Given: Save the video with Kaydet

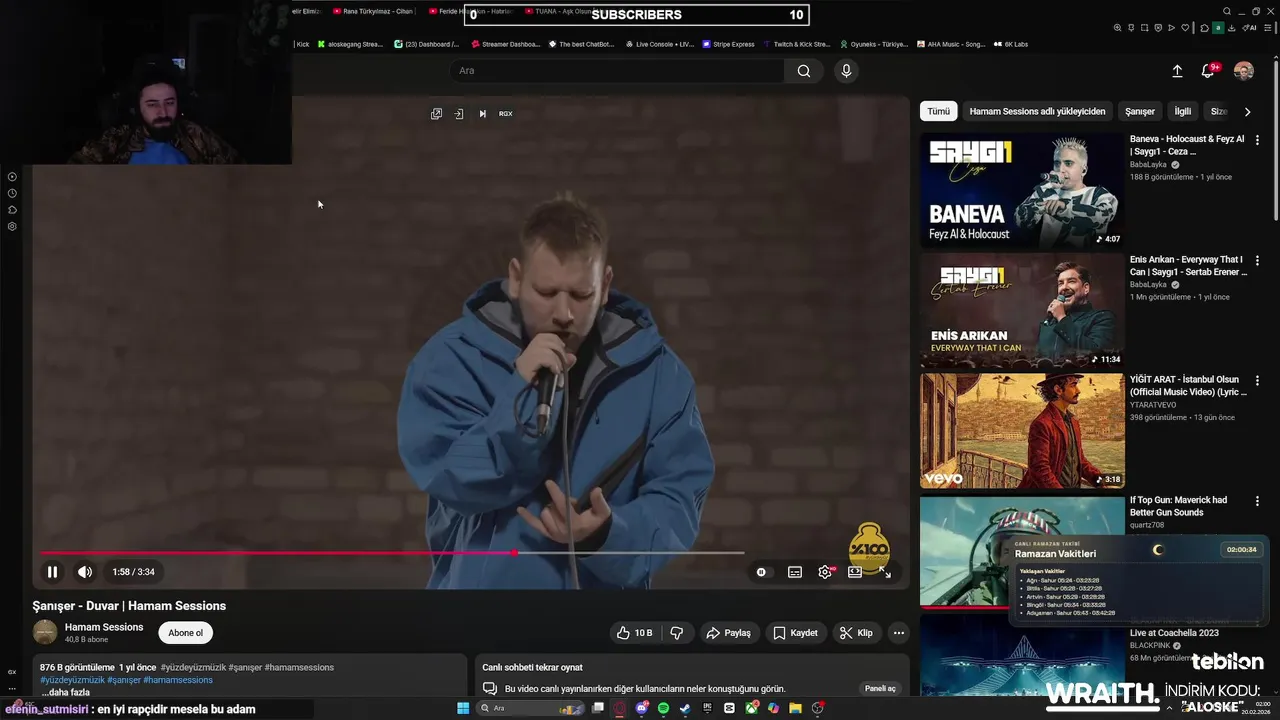Looking at the screenshot, I should tap(795, 633).
